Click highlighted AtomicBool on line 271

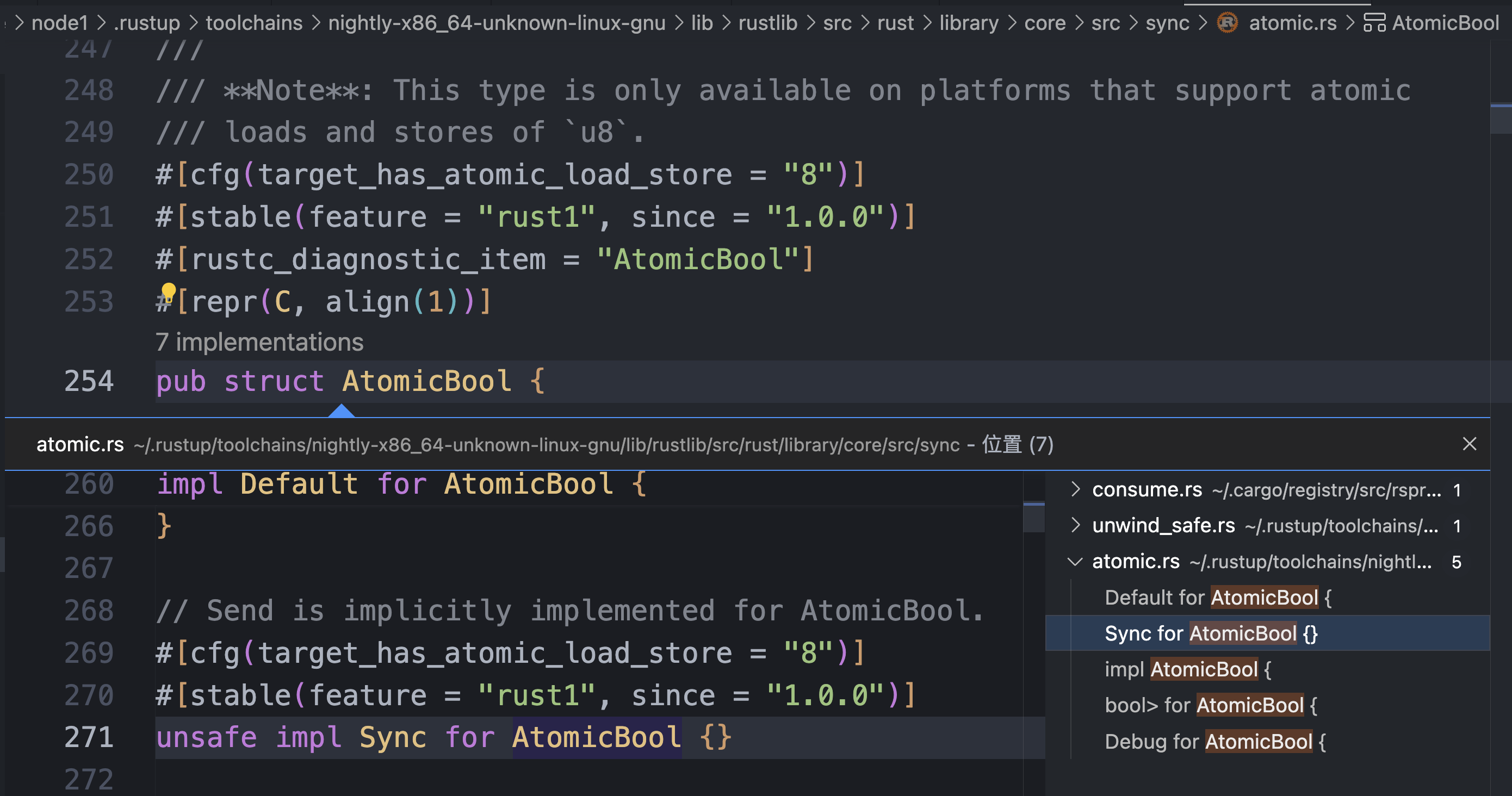[597, 737]
